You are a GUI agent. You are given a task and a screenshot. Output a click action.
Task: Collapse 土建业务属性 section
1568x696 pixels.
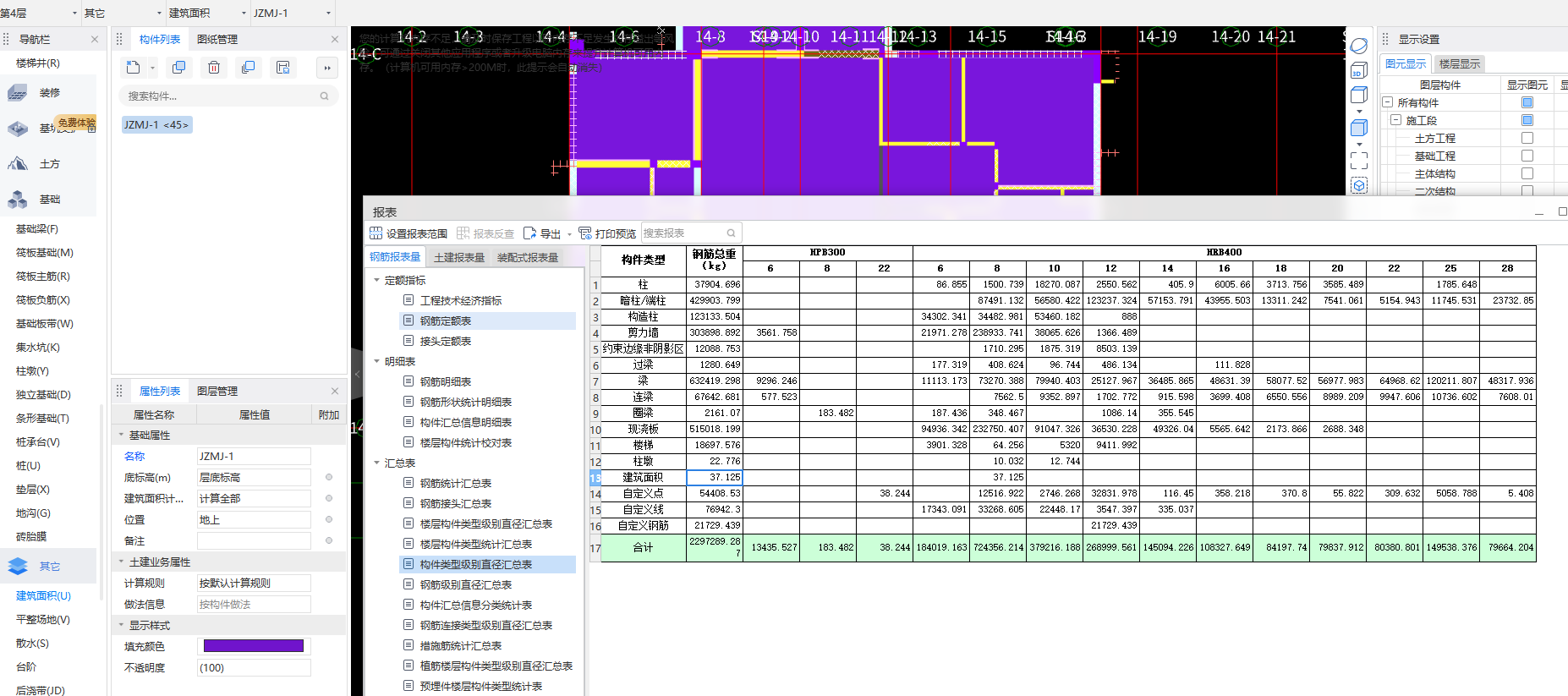(x=121, y=562)
